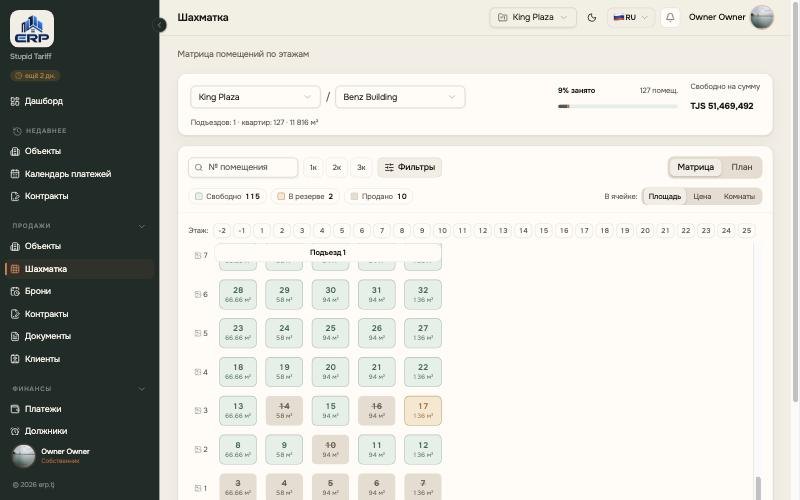Open Документы in the sidebar

(47, 336)
